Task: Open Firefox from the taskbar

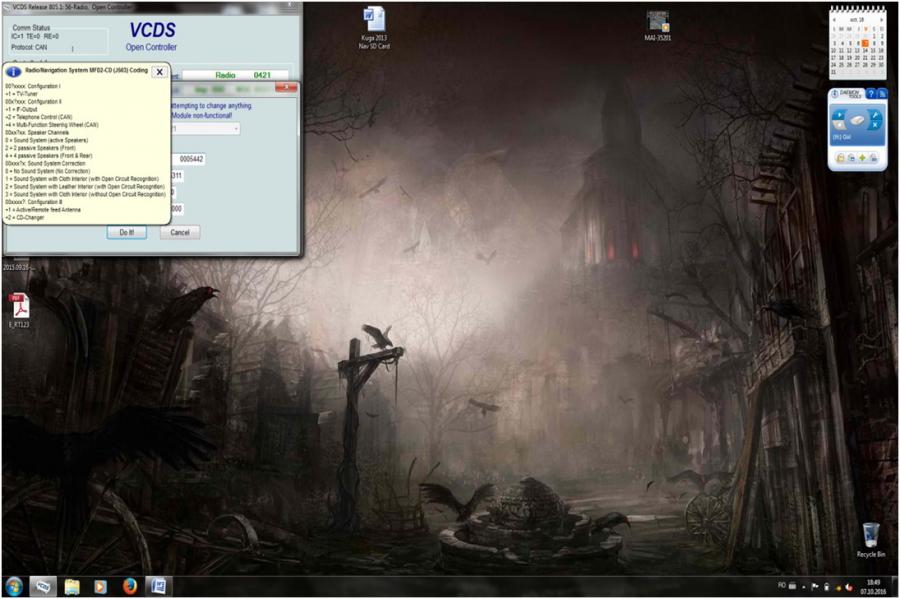Action: [x=129, y=586]
